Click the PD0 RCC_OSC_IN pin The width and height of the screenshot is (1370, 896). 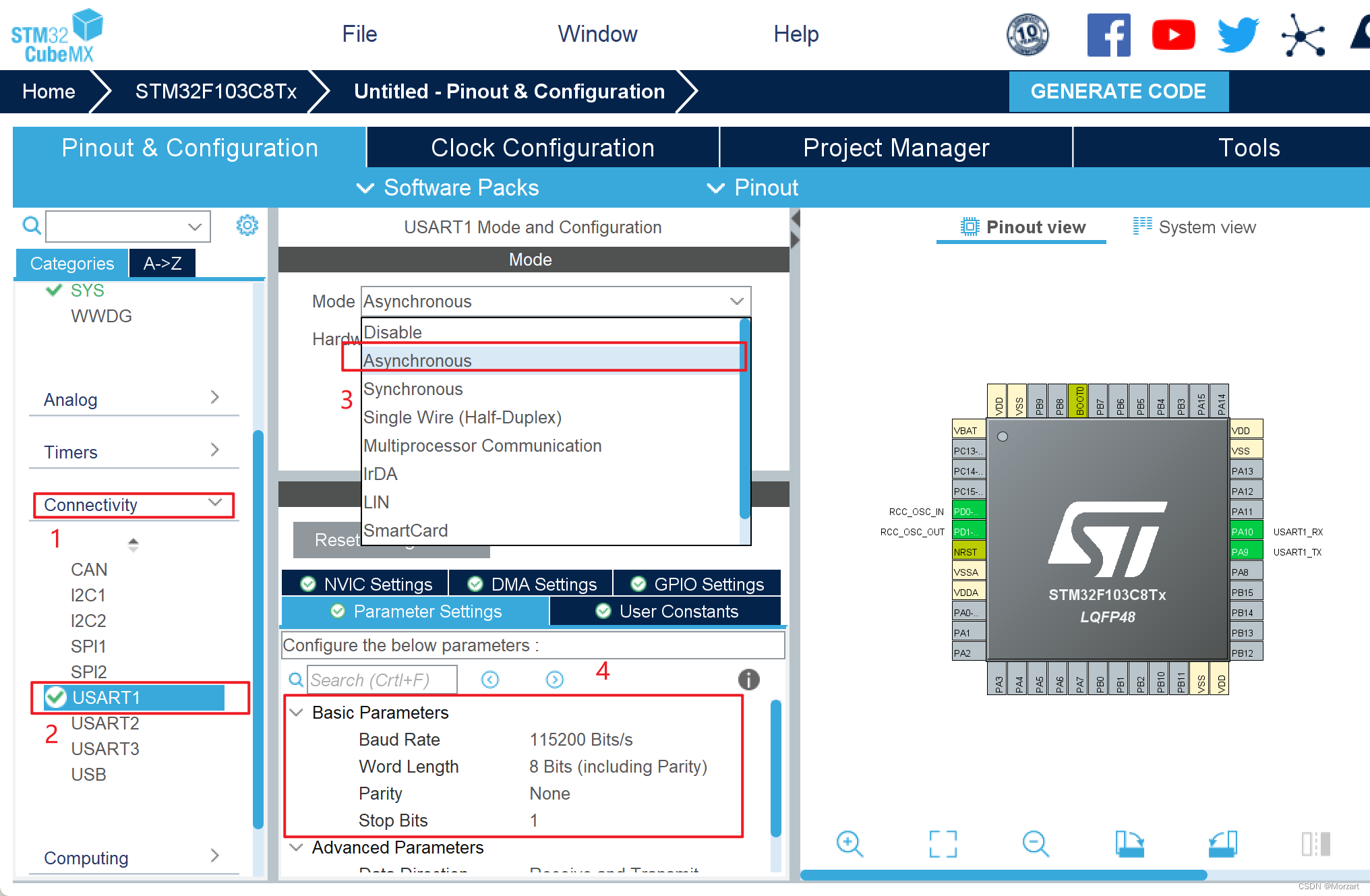click(x=969, y=511)
